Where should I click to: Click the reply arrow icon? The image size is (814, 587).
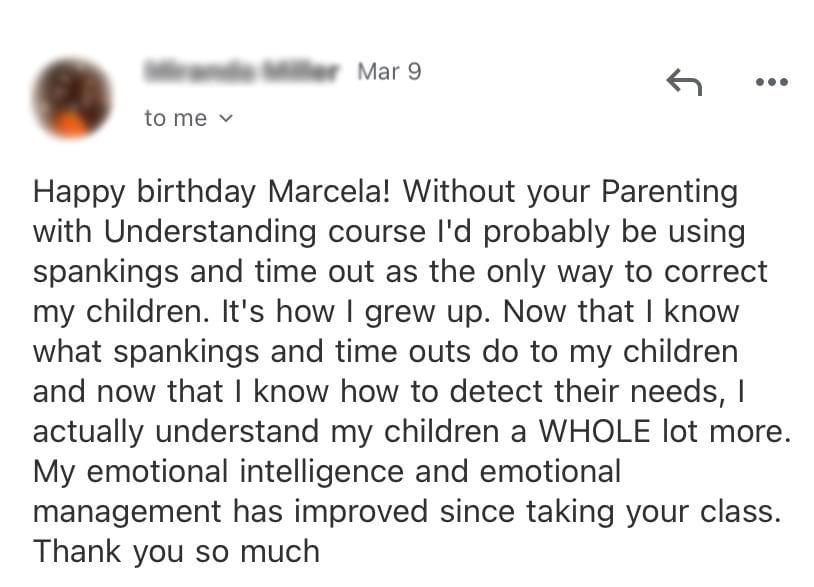tap(684, 83)
